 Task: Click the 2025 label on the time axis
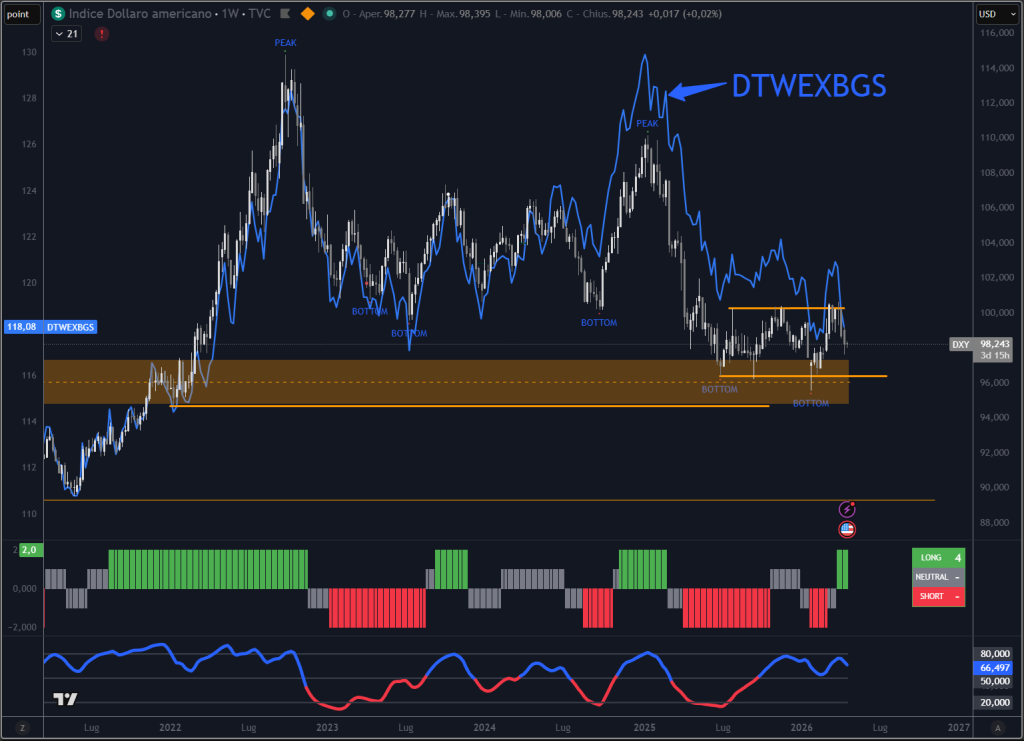click(644, 728)
